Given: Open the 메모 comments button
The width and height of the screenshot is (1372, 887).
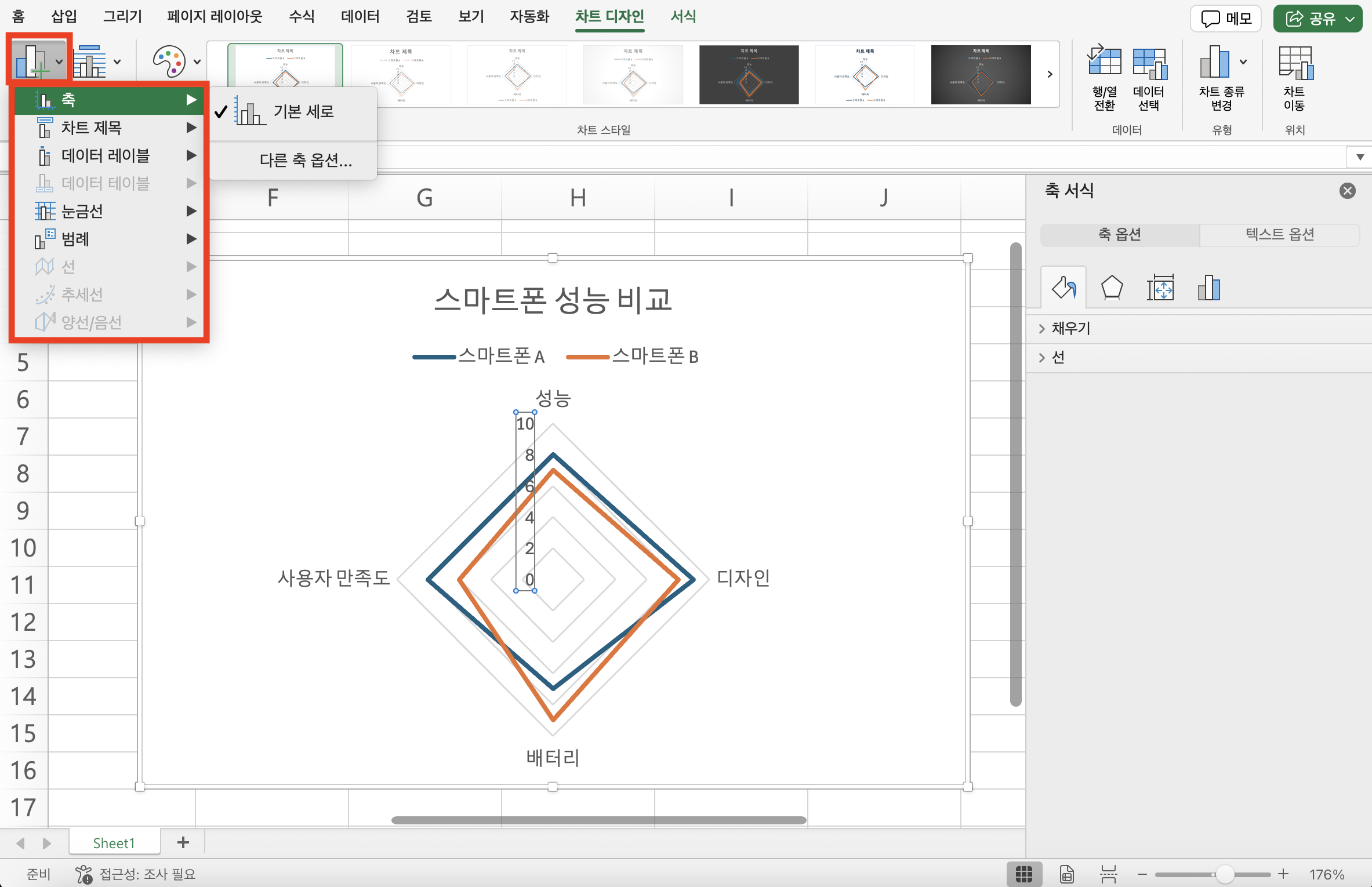Looking at the screenshot, I should [x=1226, y=19].
